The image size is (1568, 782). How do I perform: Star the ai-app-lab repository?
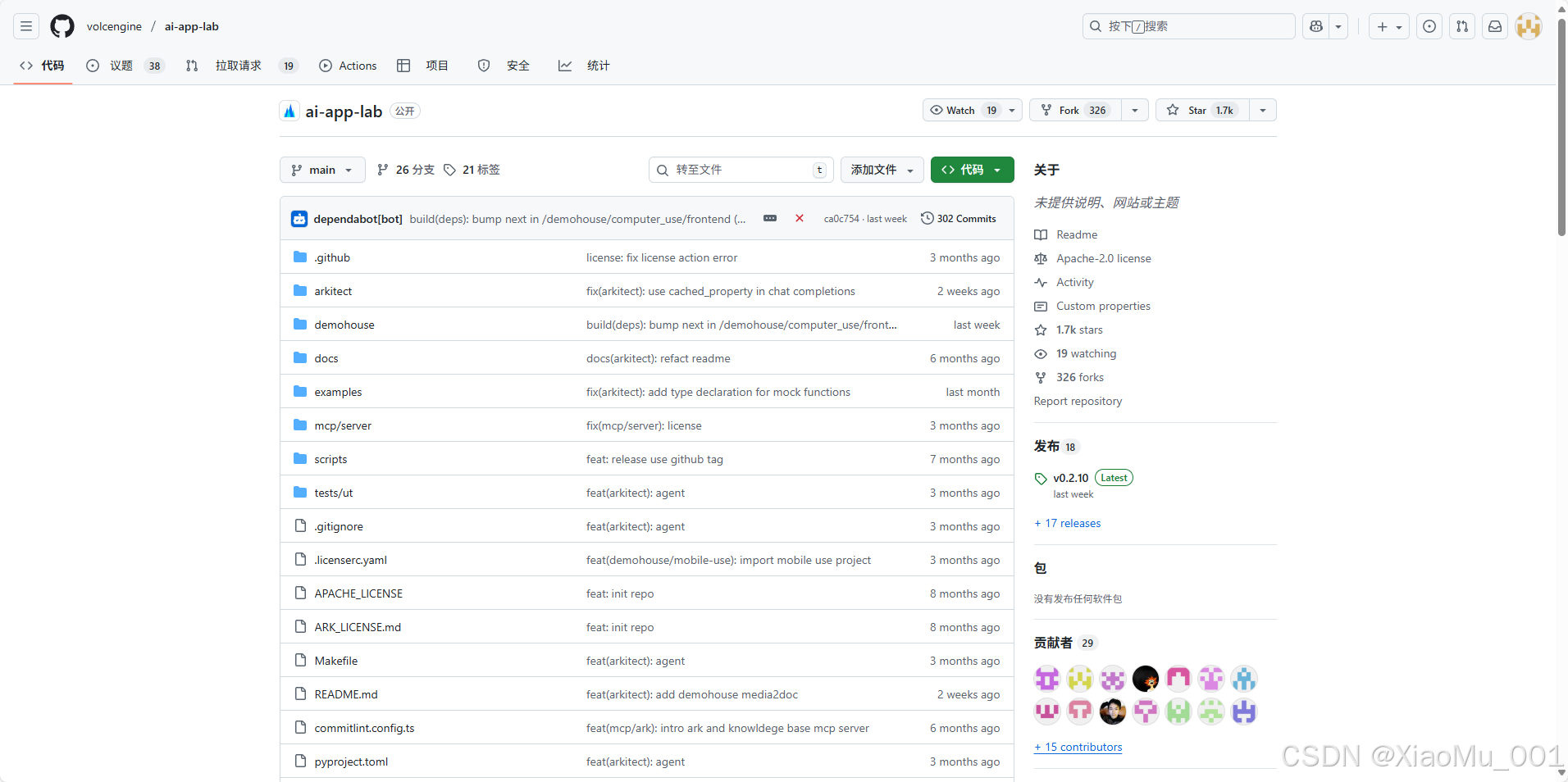1202,110
